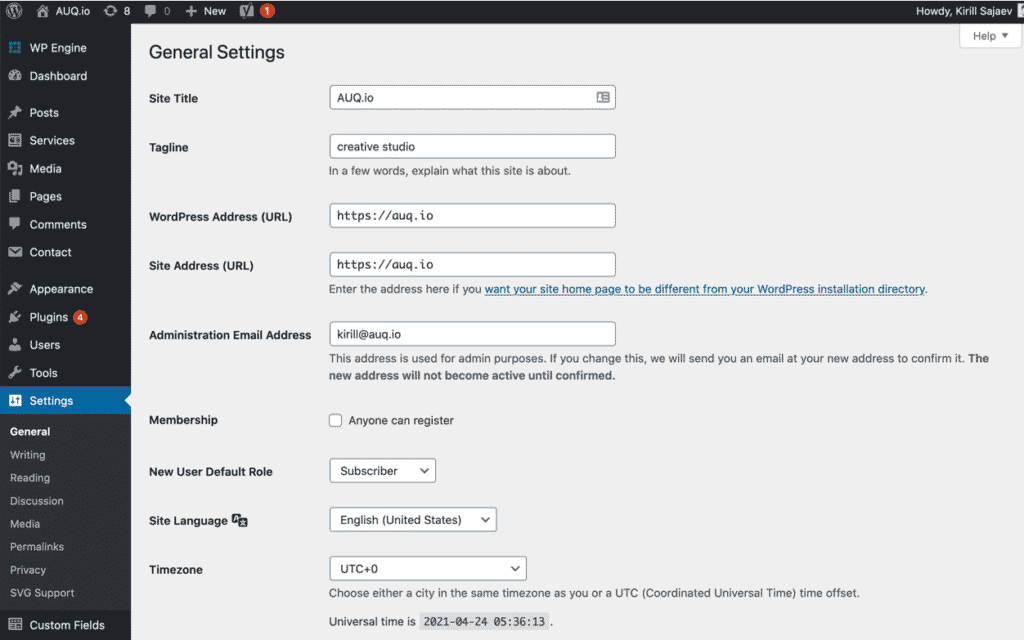Image resolution: width=1024 pixels, height=640 pixels.
Task: Click the Universal time value 2021-04-24 05:36:13
Action: [484, 621]
